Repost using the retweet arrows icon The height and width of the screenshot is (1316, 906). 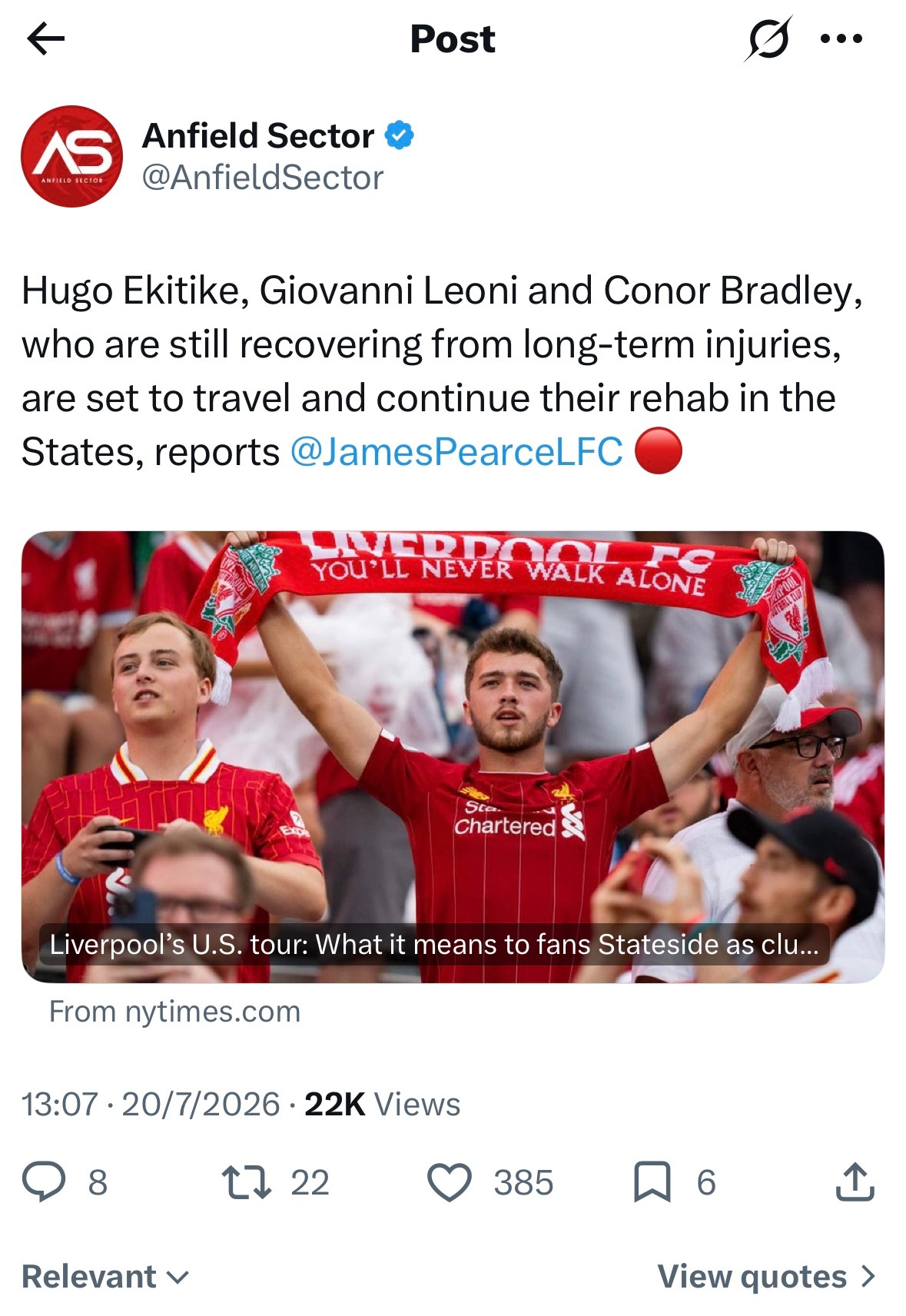tap(246, 1182)
